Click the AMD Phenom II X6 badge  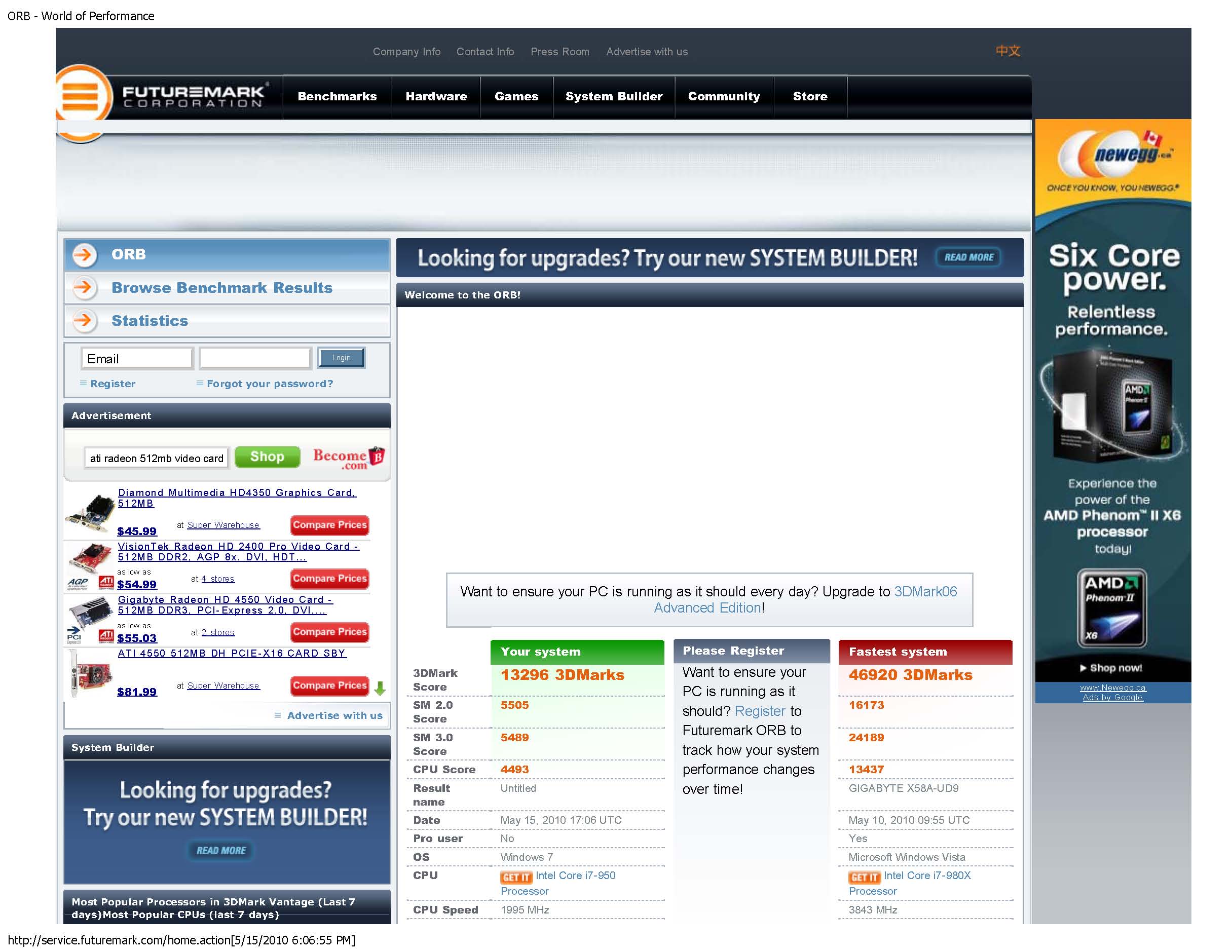tap(1112, 607)
